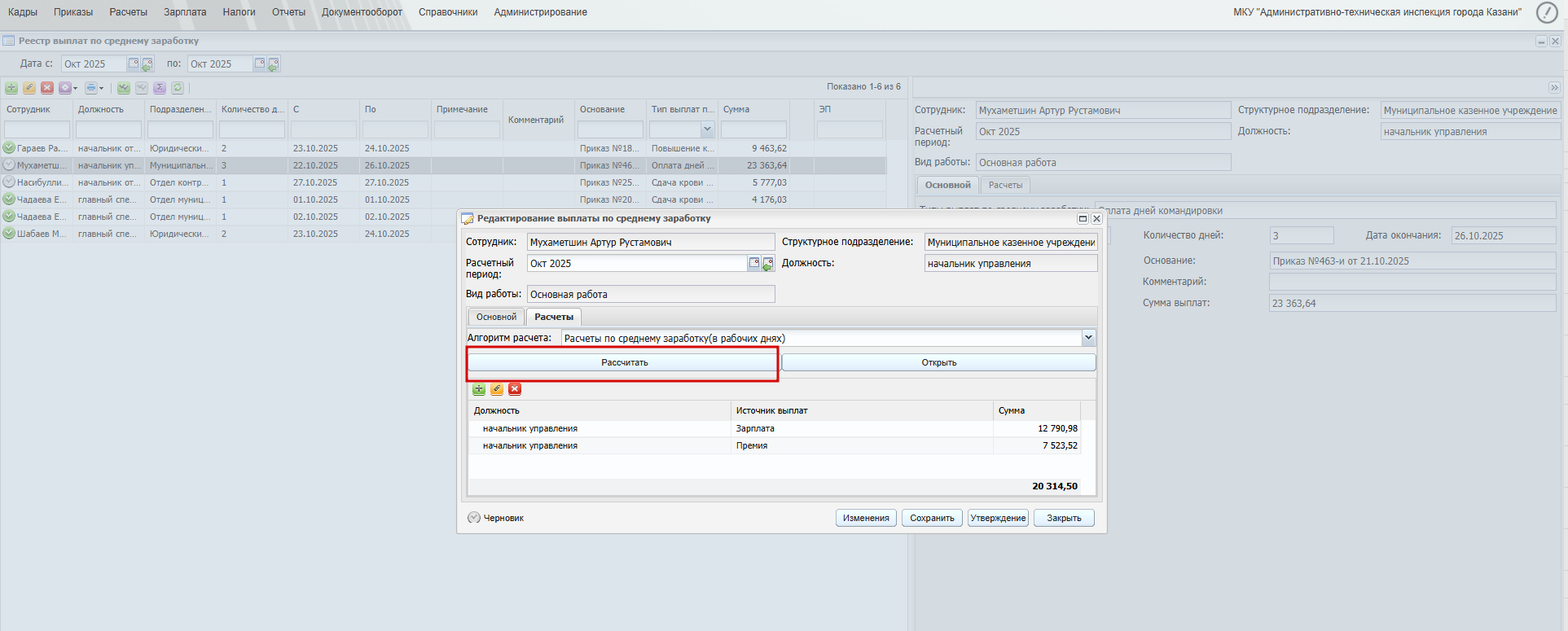
Task: Click the date 27.10.2025 in the 'С' column
Action: (x=315, y=182)
